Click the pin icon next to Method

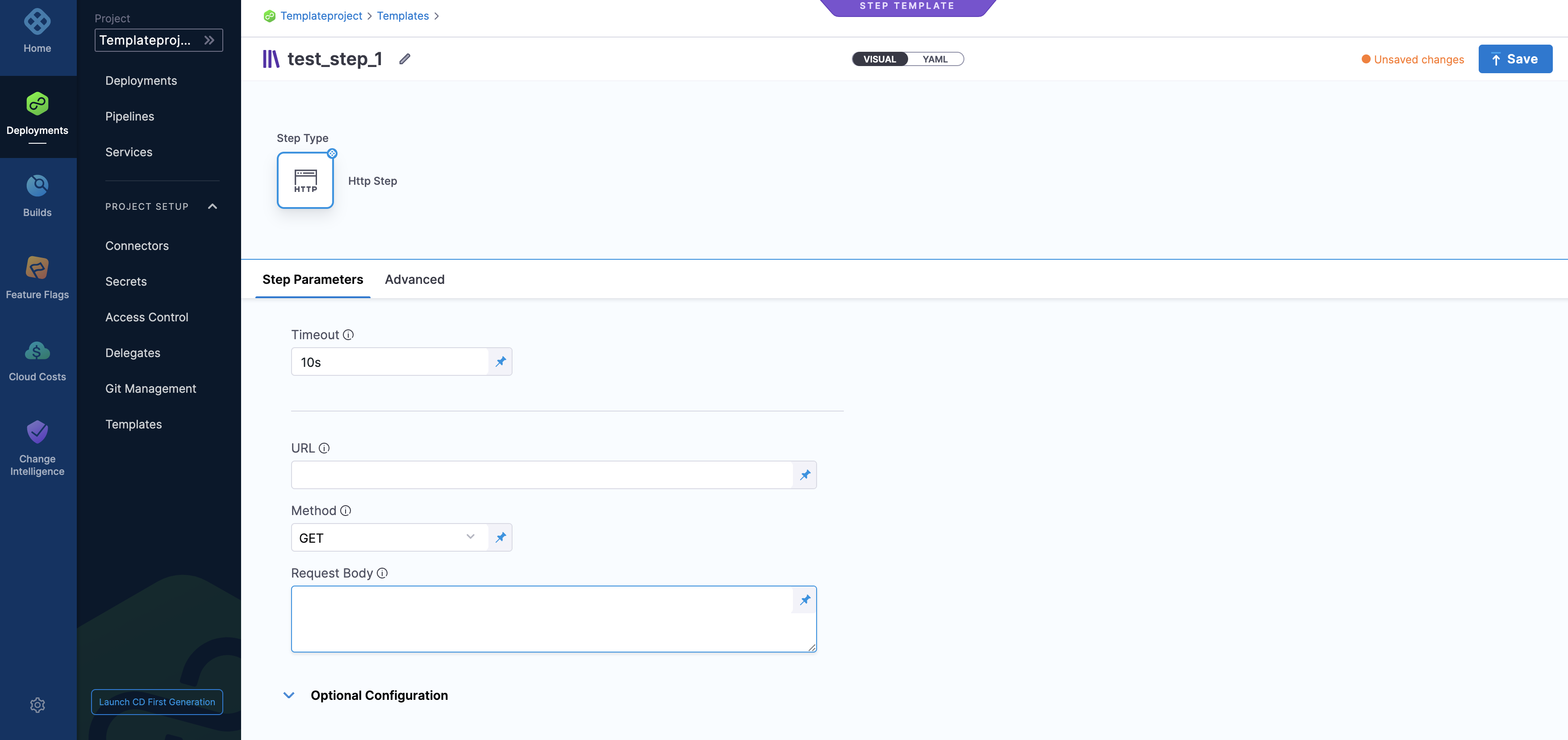[x=500, y=537]
